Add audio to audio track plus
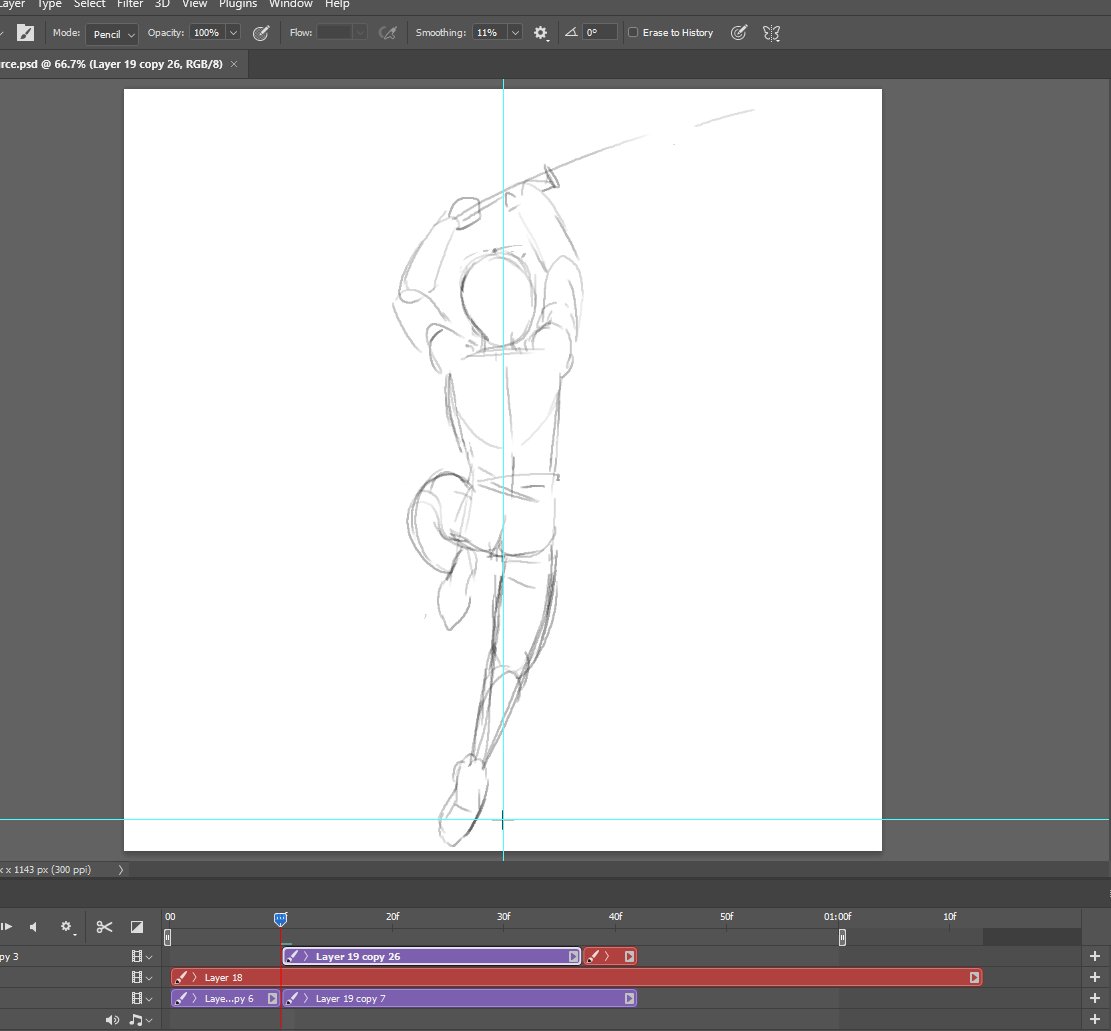The image size is (1111, 1031). [1095, 1020]
